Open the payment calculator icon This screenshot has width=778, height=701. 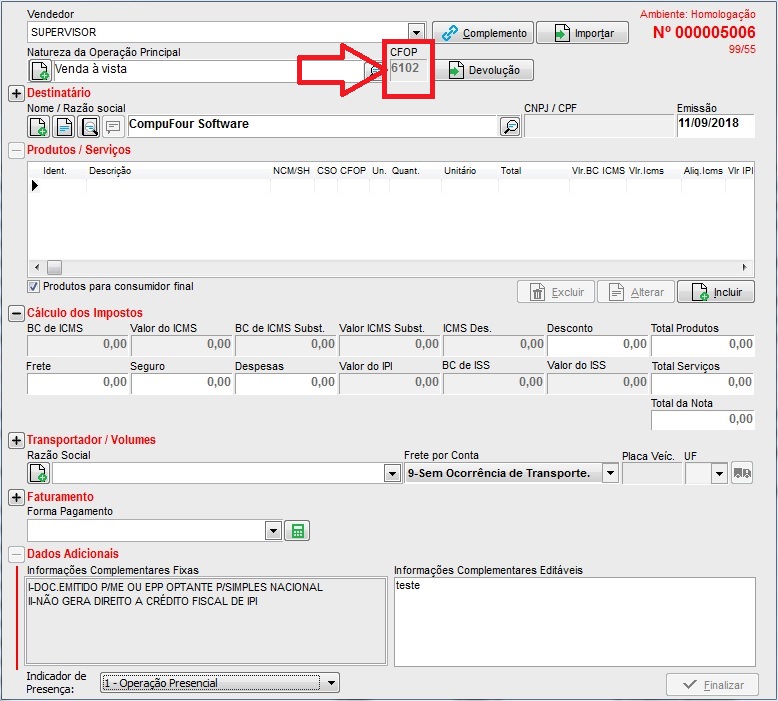coord(296,531)
